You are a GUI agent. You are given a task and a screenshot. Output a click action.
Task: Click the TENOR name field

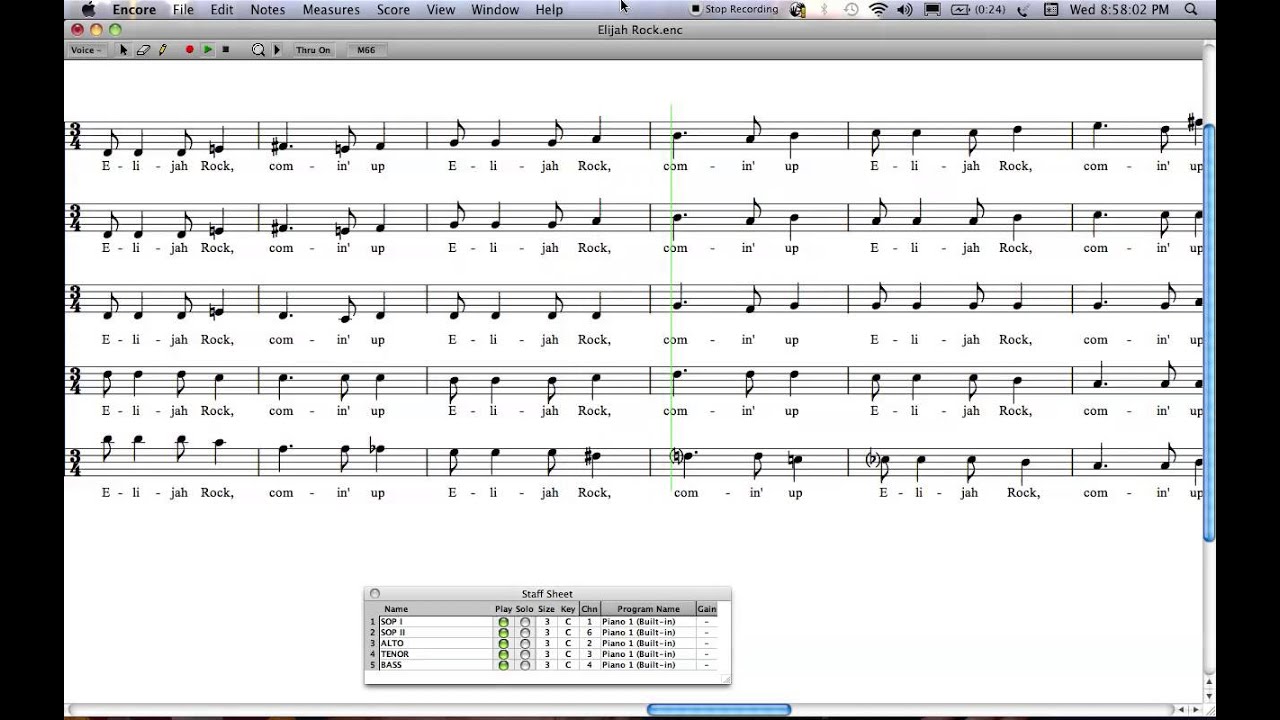435,654
